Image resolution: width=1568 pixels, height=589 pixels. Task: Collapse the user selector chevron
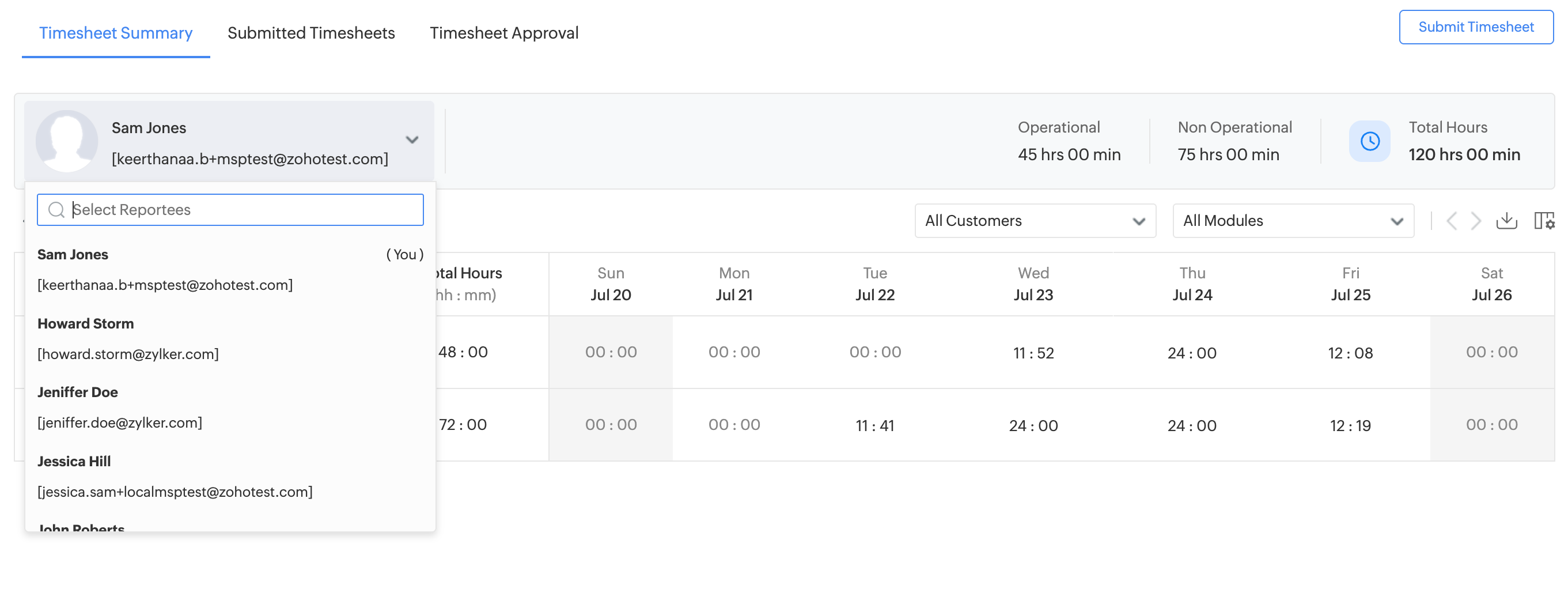pos(412,140)
